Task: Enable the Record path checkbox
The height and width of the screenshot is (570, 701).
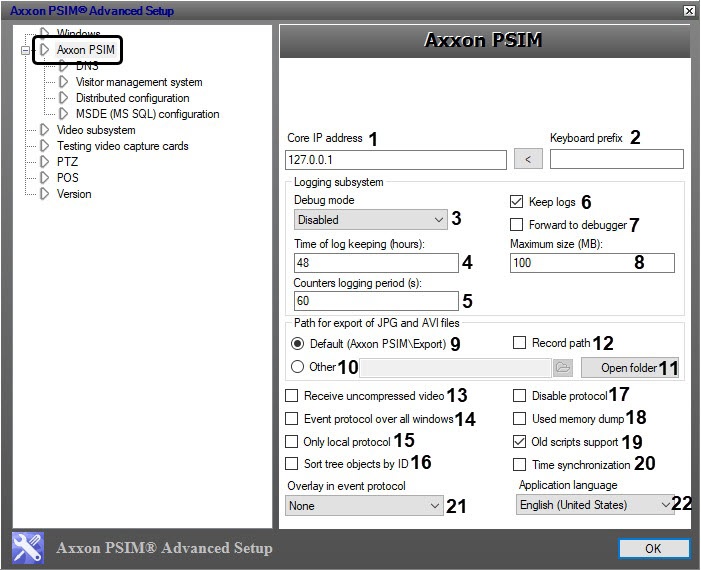Action: point(519,343)
